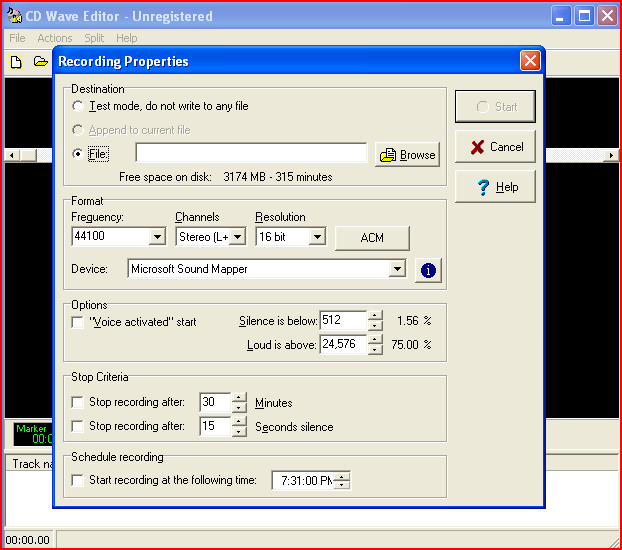The image size is (622, 550).
Task: Click the Track name column header
Action: (x=30, y=463)
